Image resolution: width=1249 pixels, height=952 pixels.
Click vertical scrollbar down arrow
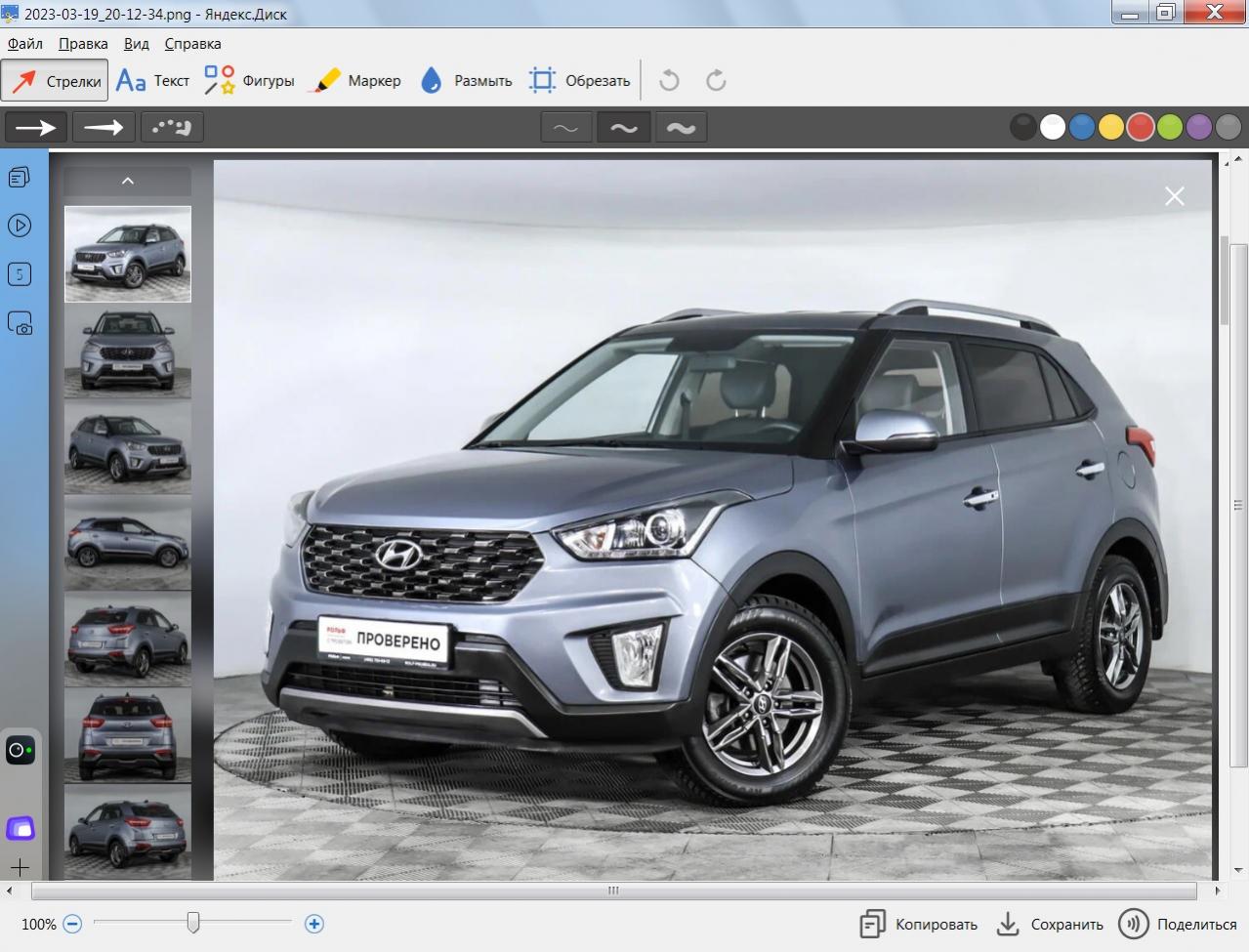click(x=1239, y=871)
